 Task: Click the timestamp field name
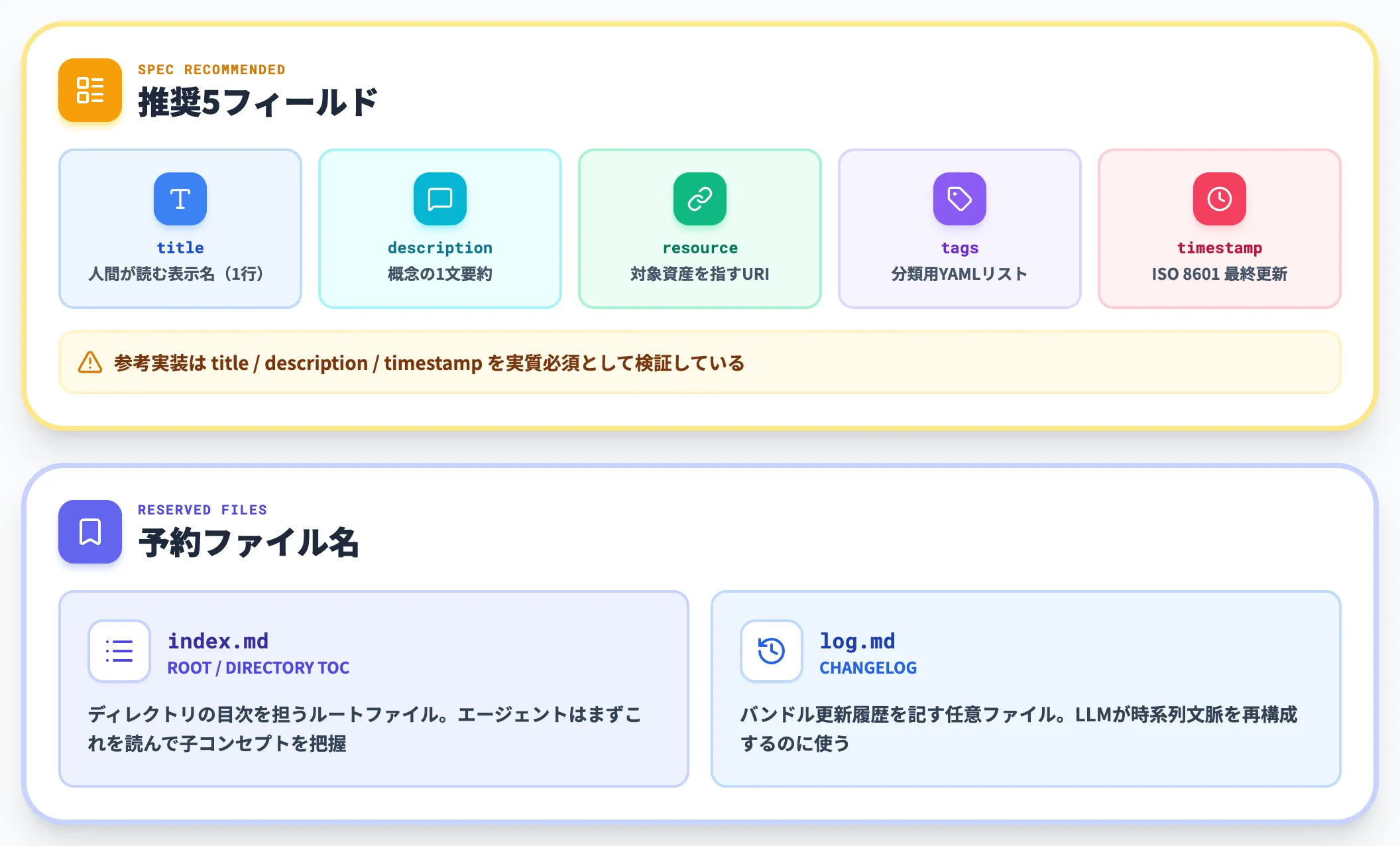click(1220, 248)
